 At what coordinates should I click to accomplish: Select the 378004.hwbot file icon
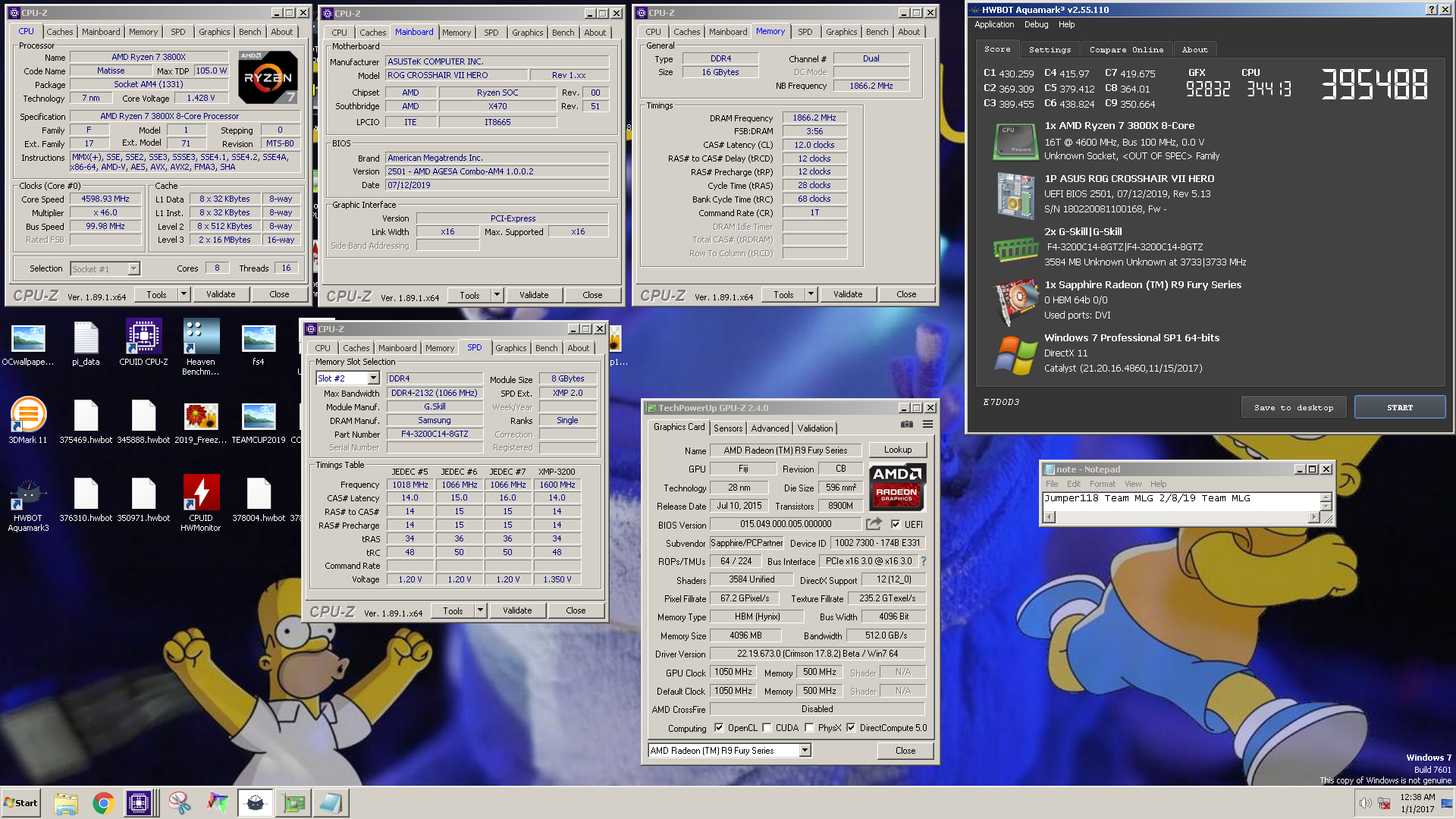point(259,500)
